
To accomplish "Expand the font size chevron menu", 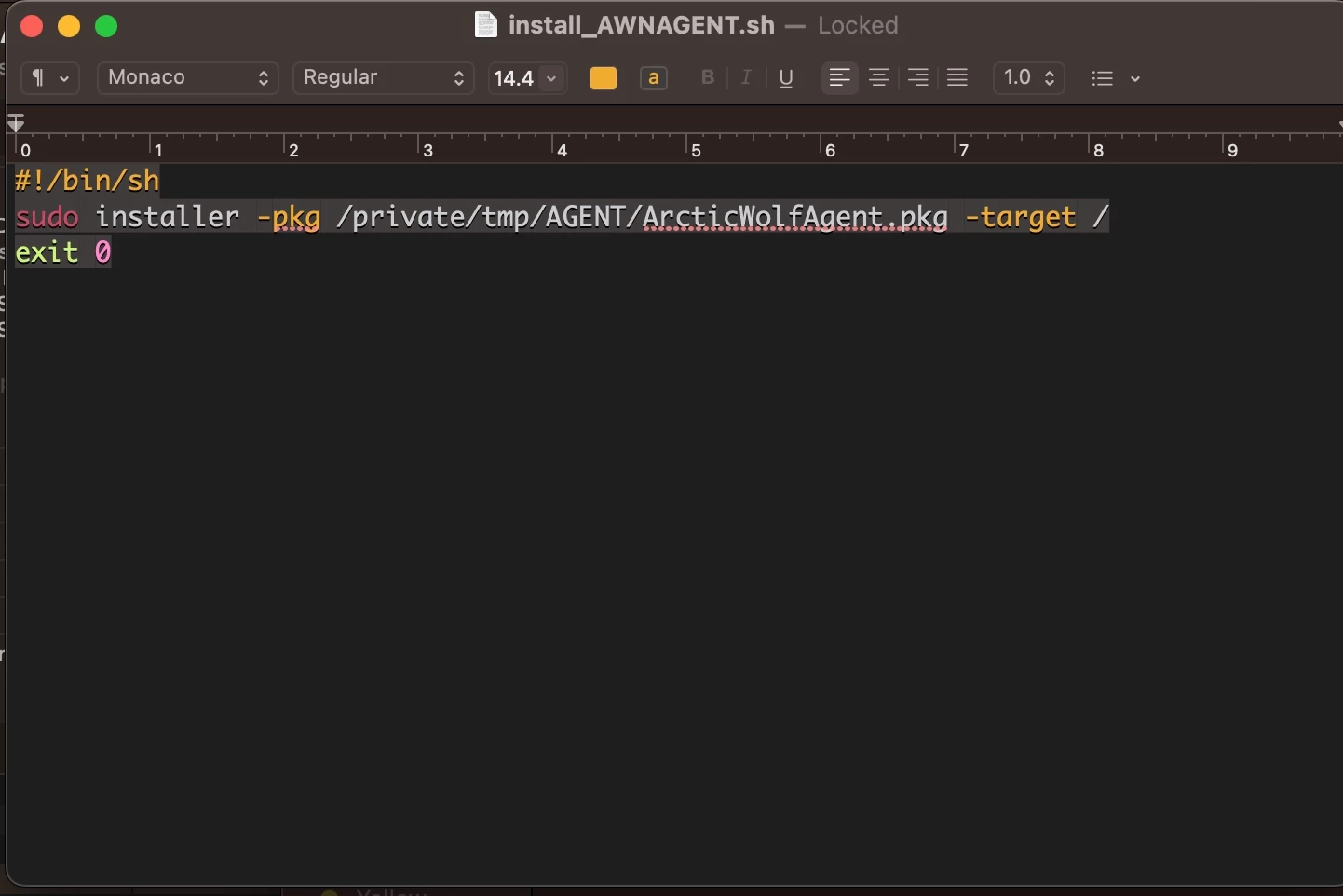I will click(552, 78).
